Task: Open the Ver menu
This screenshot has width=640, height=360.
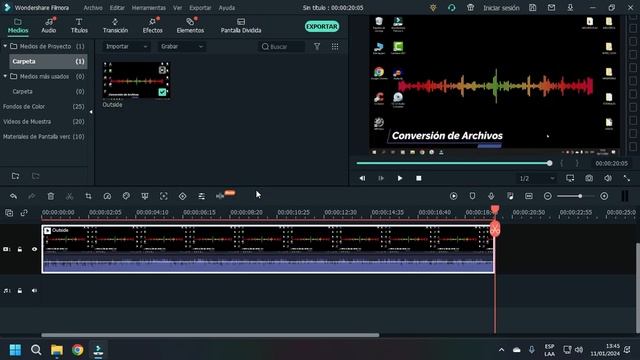Action: pyautogui.click(x=178, y=8)
